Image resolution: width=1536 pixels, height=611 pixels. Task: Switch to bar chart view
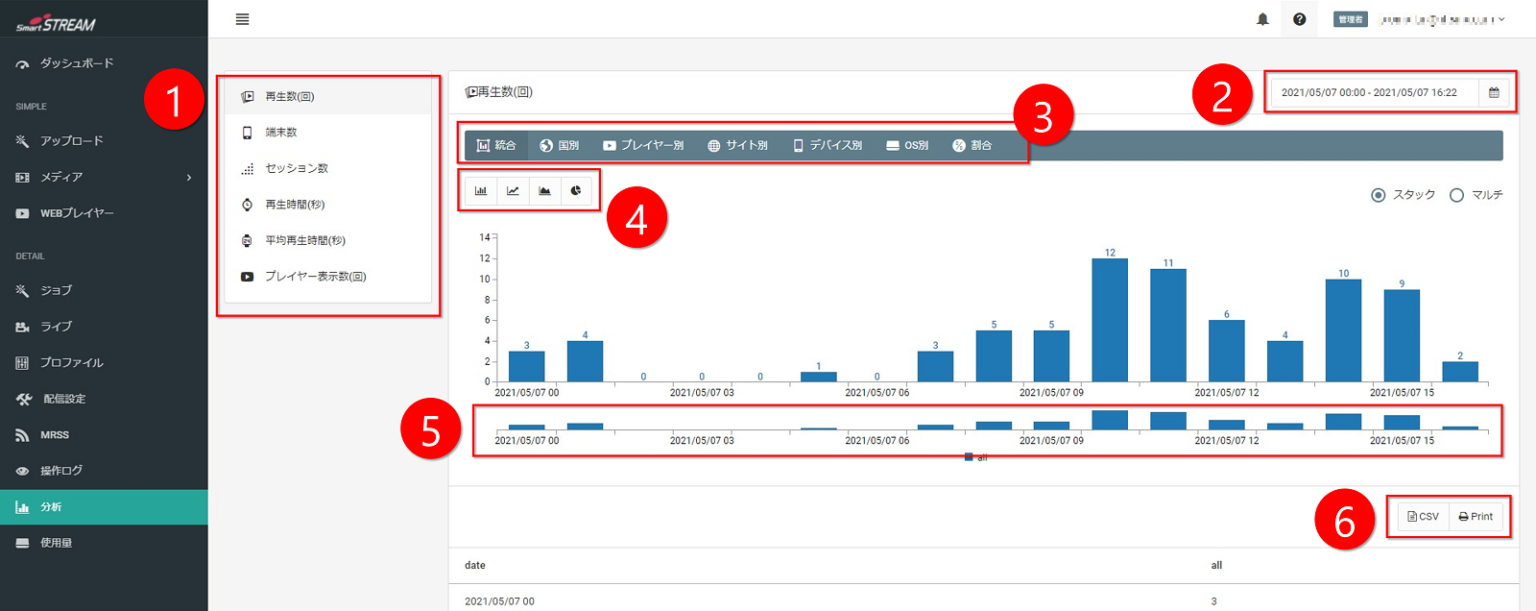pyautogui.click(x=481, y=190)
